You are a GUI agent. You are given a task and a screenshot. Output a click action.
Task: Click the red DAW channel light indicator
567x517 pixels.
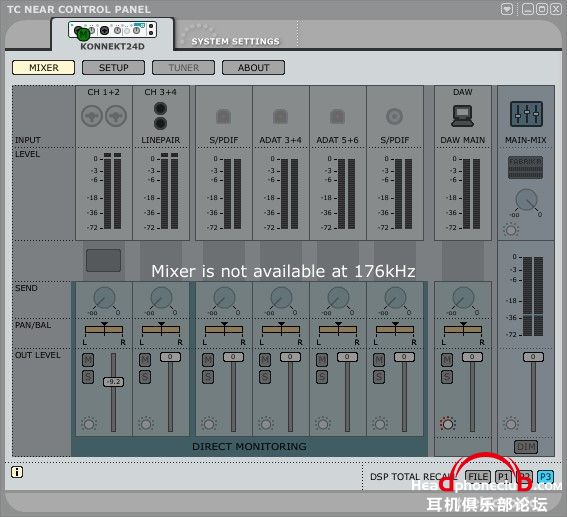point(448,424)
